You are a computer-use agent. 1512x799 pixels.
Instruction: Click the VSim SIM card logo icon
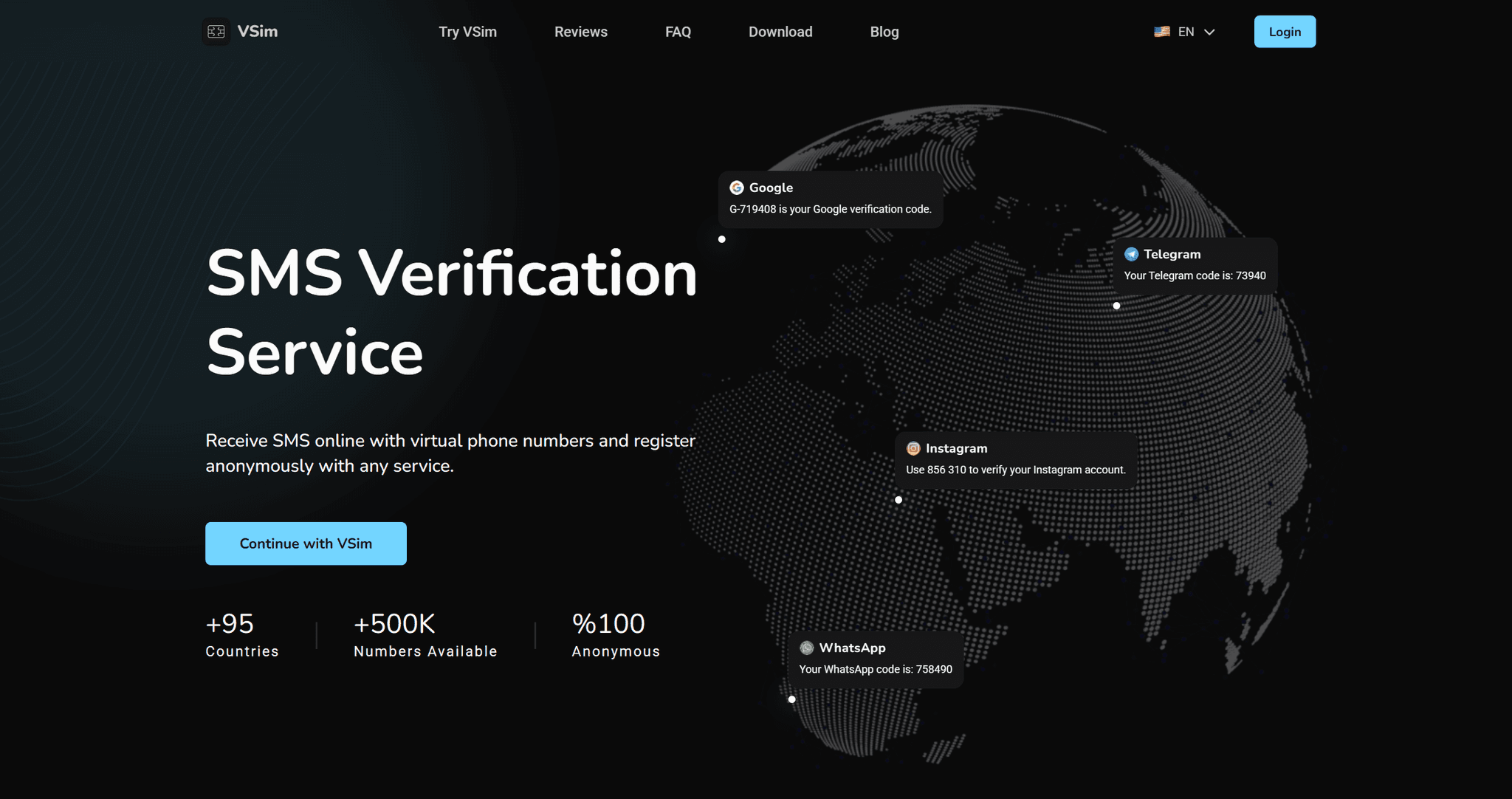click(x=216, y=32)
